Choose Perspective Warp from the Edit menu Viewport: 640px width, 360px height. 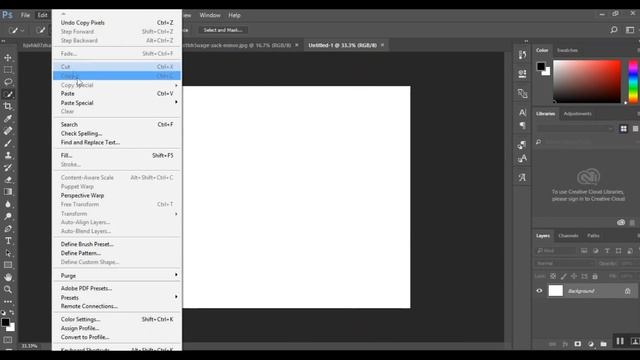click(x=117, y=196)
